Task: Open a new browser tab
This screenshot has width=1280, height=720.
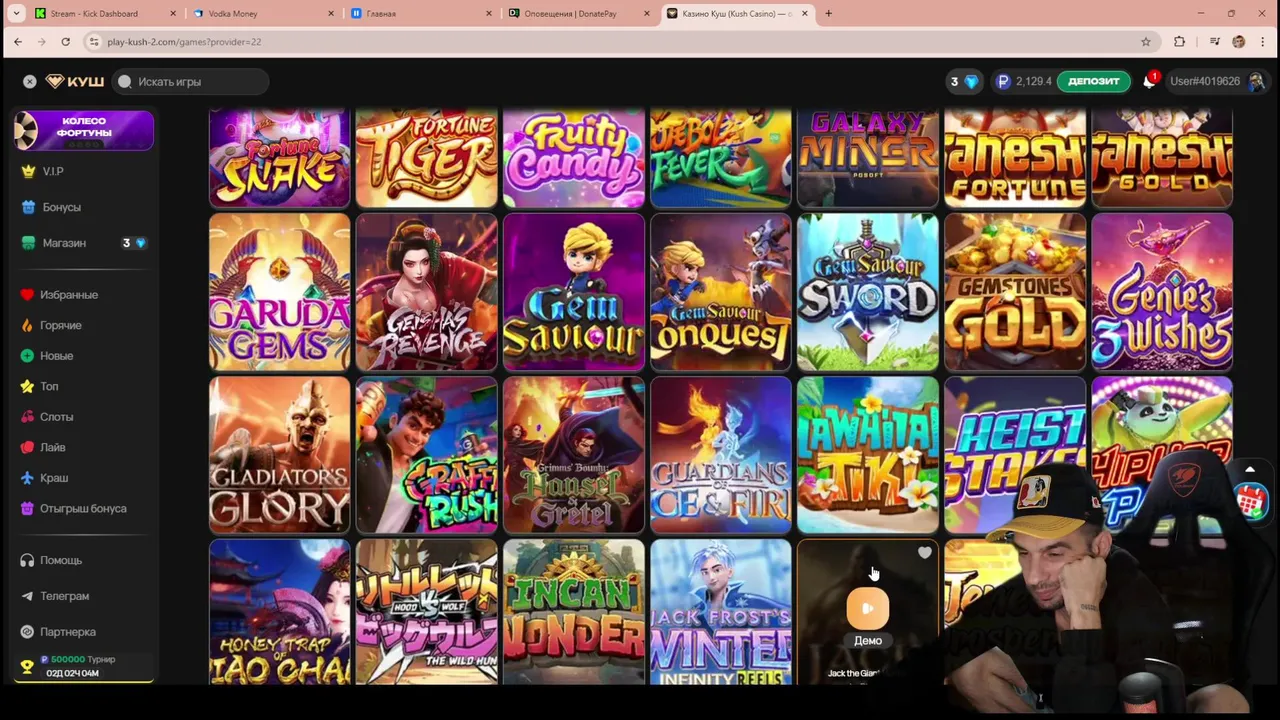Action: coord(828,14)
